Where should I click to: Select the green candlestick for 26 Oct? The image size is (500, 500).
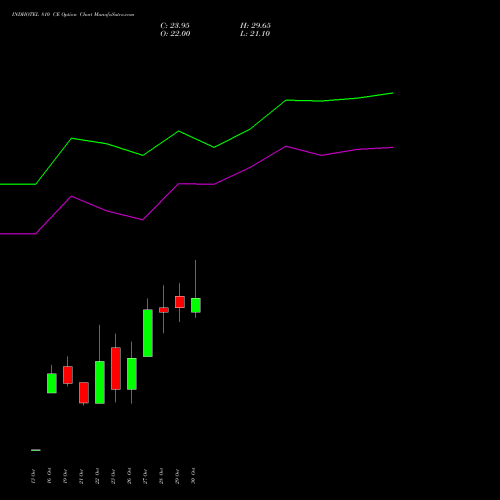click(132, 374)
